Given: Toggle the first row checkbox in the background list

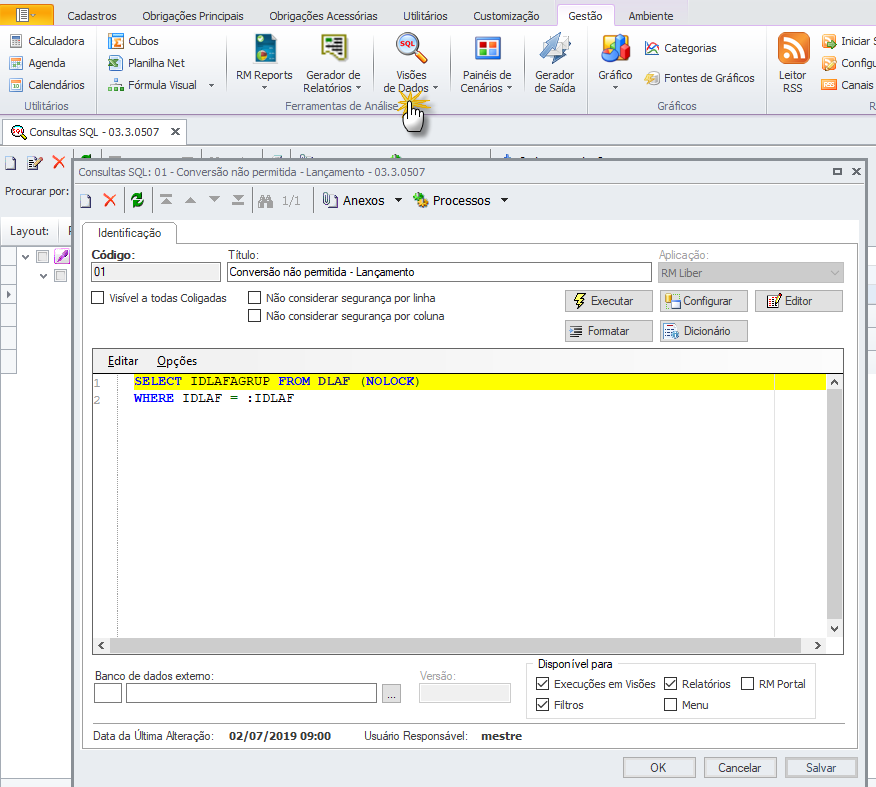Looking at the screenshot, I should [42, 256].
